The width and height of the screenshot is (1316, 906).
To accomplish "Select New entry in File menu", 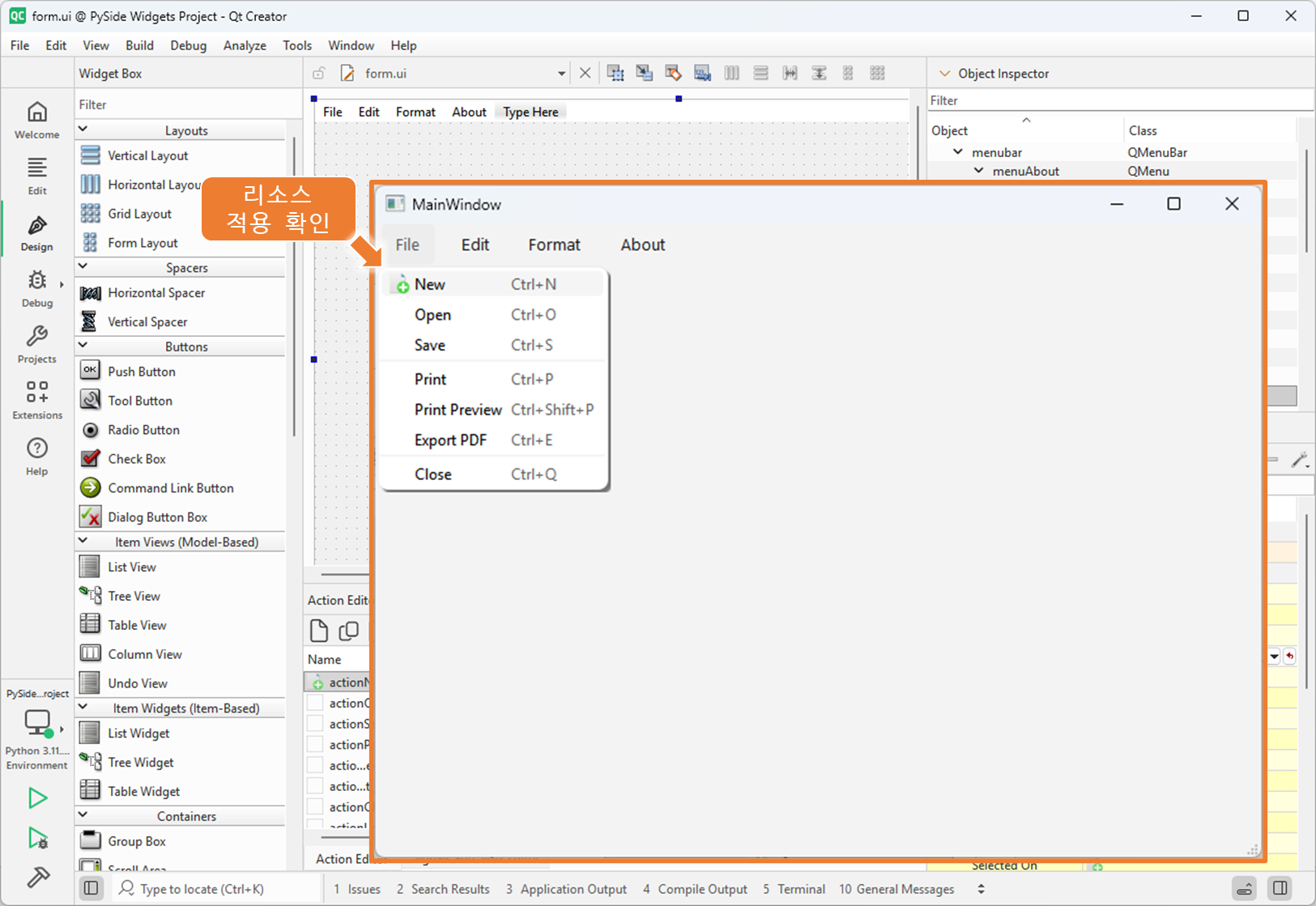I will pyautogui.click(x=494, y=284).
